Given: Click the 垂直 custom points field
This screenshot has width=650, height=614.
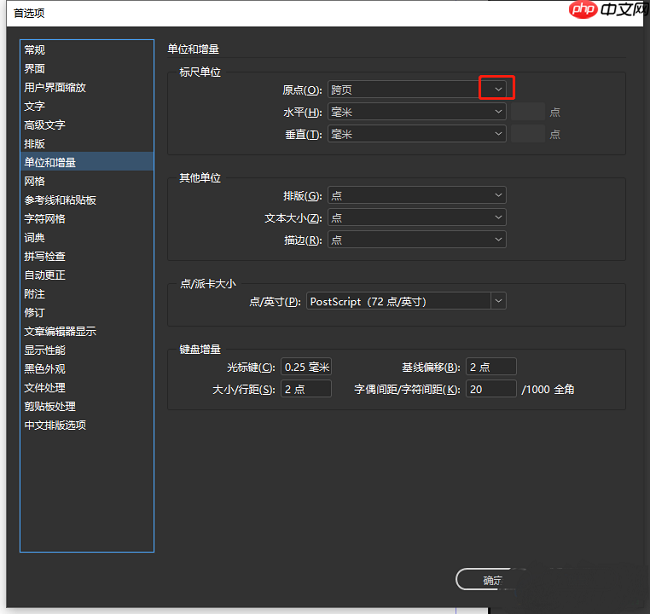Looking at the screenshot, I should pyautogui.click(x=528, y=133).
